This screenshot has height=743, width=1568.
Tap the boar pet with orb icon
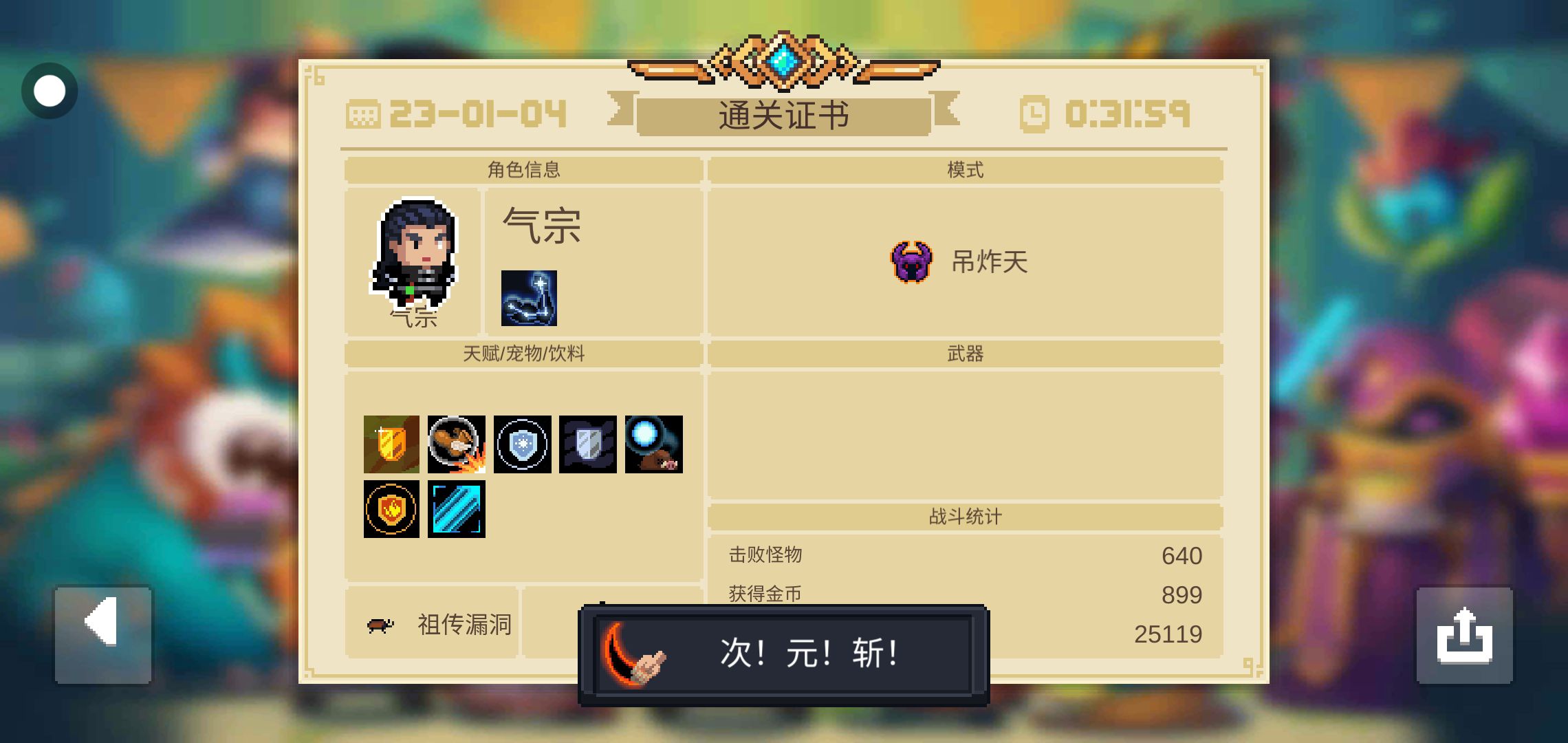654,444
